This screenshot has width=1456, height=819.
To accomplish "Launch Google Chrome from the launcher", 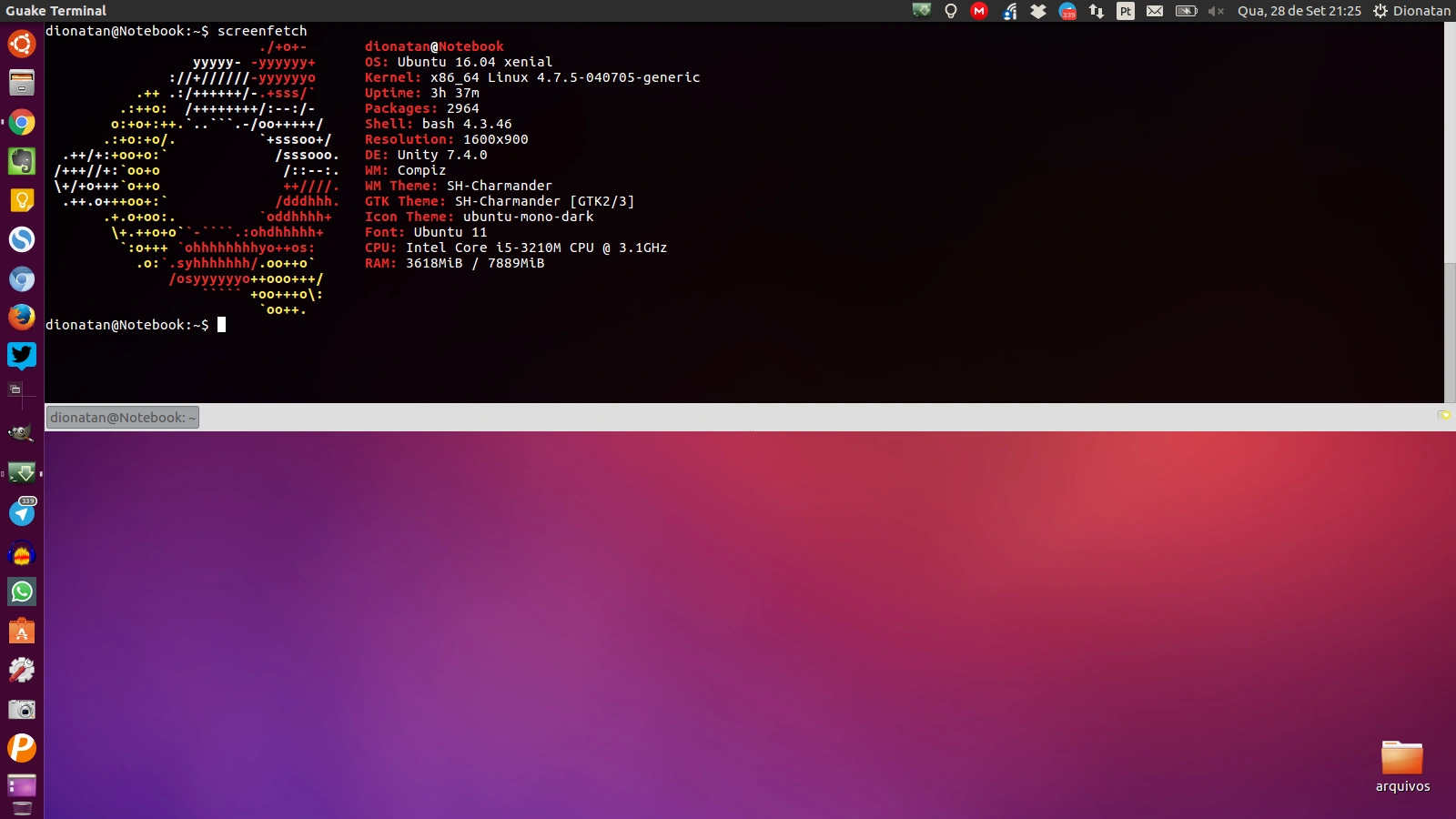I will tap(22, 122).
